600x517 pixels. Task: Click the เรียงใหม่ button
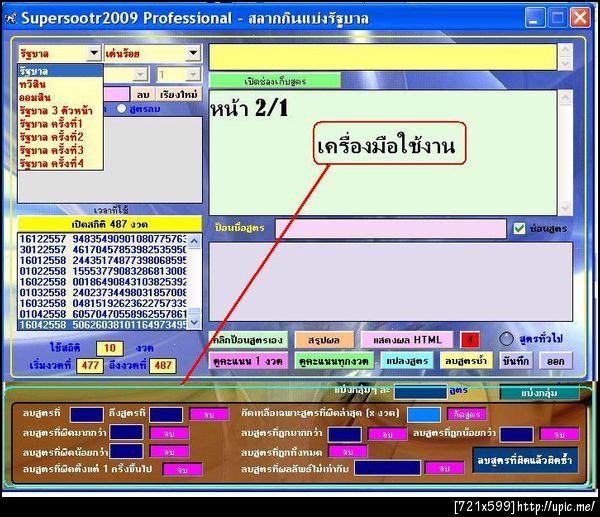click(x=179, y=94)
